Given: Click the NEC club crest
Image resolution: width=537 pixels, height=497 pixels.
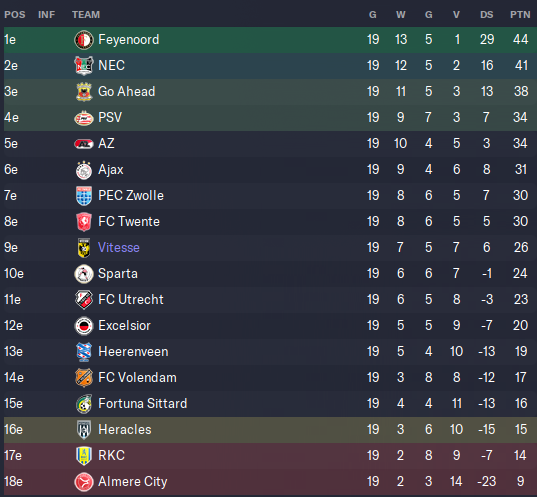Looking at the screenshot, I should click(x=84, y=65).
